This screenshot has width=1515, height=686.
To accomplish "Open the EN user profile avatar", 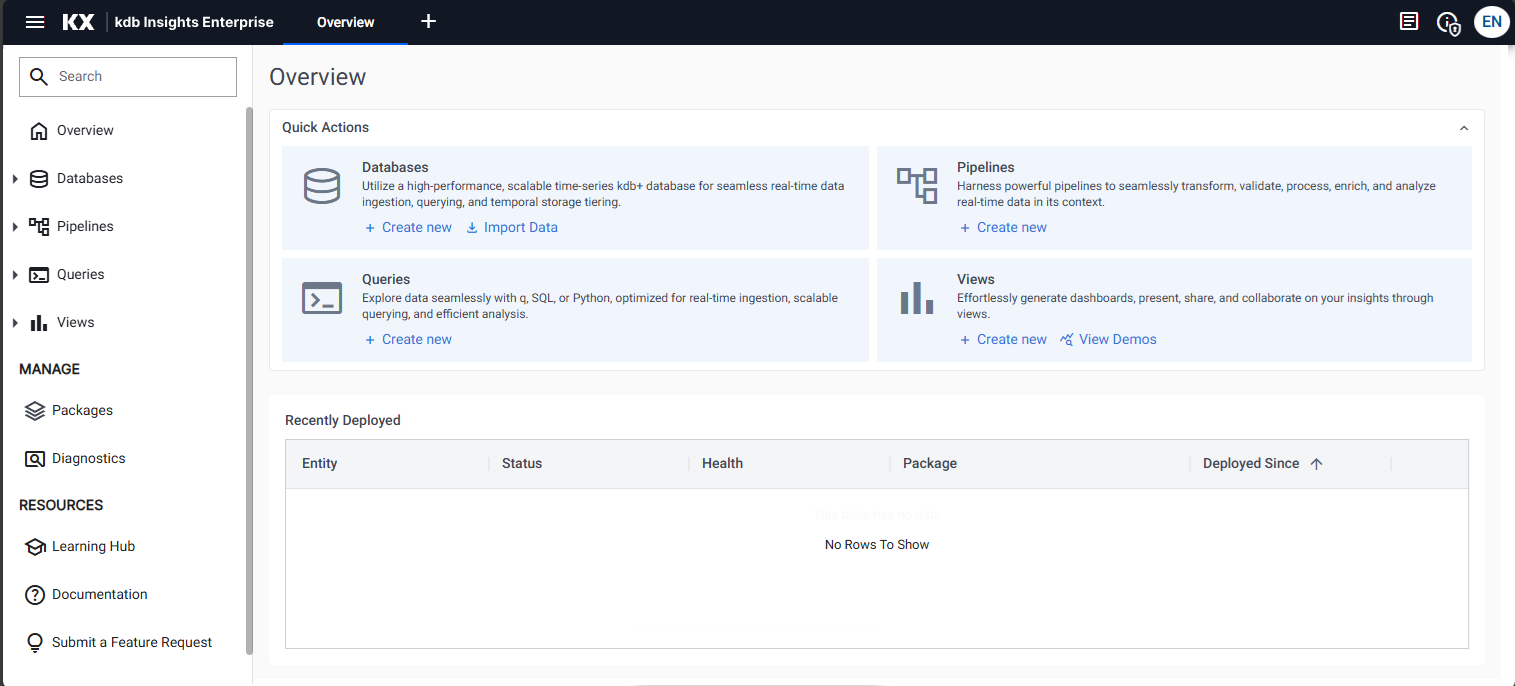I will click(1491, 22).
